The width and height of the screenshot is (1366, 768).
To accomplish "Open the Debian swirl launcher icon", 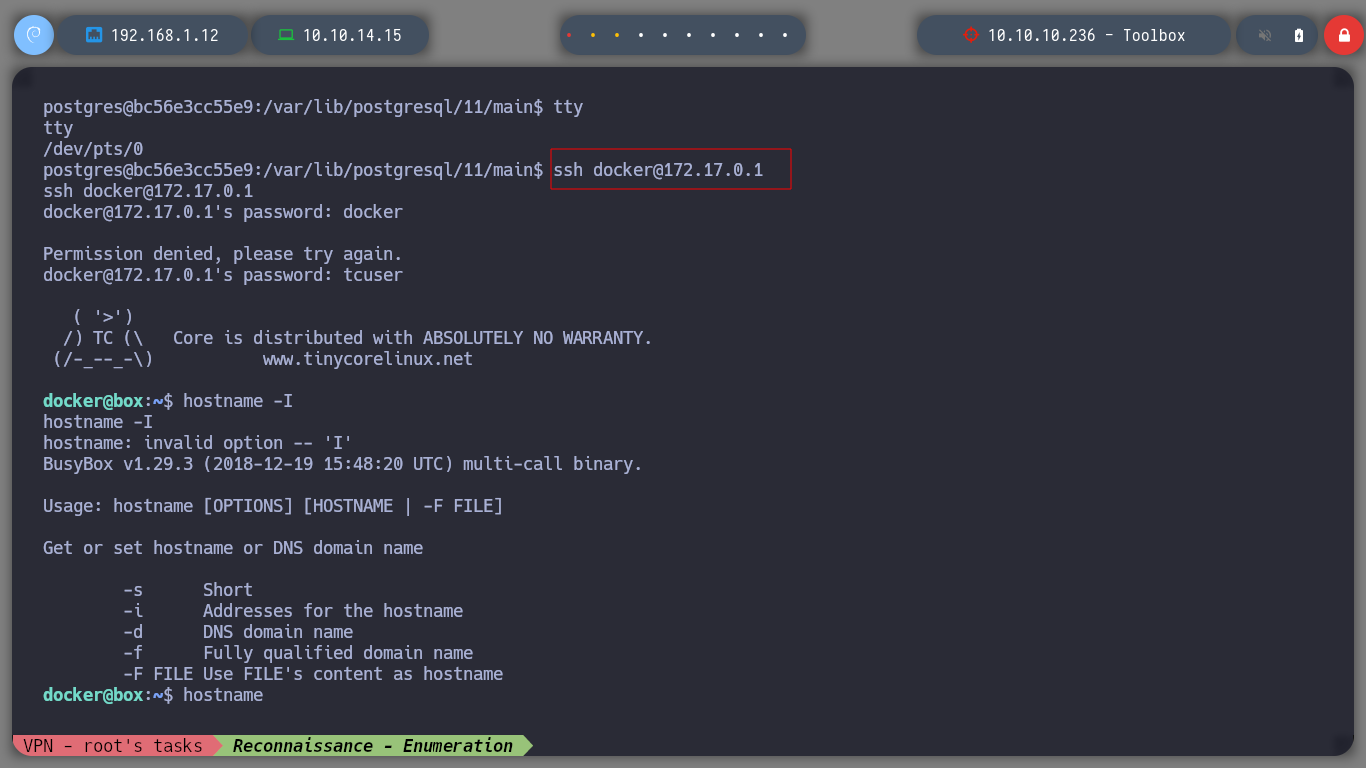I will [x=33, y=35].
